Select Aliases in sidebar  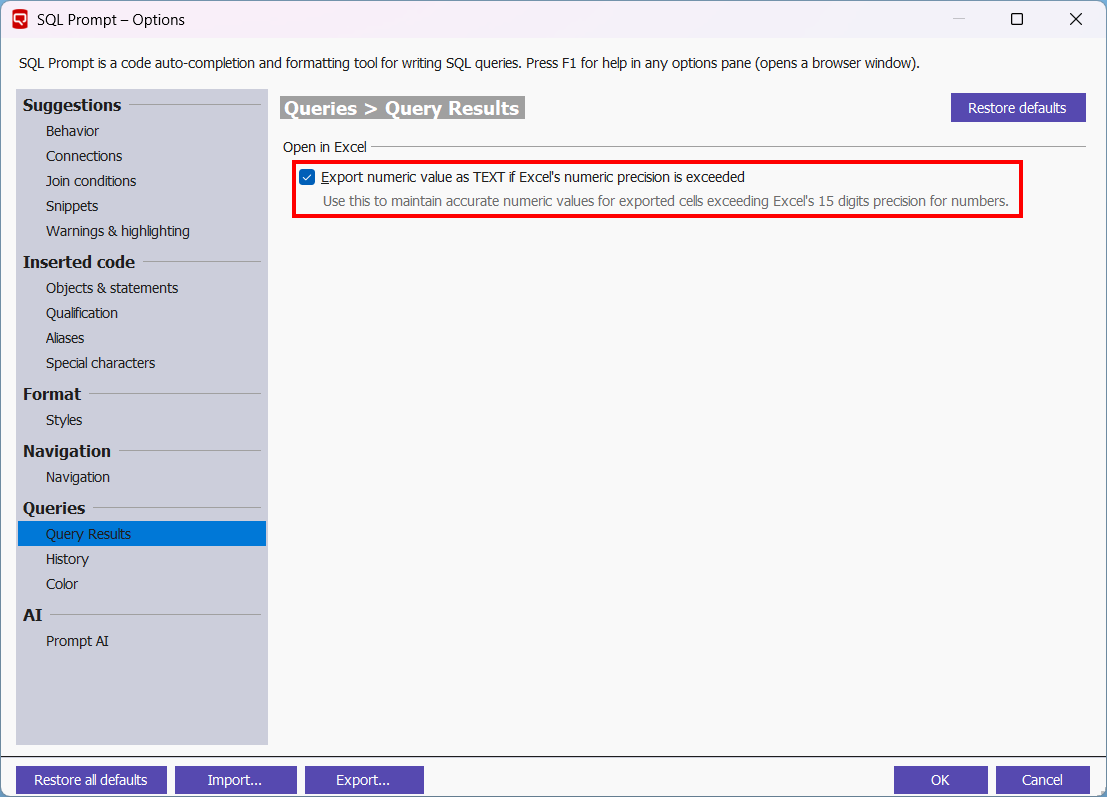tap(65, 338)
